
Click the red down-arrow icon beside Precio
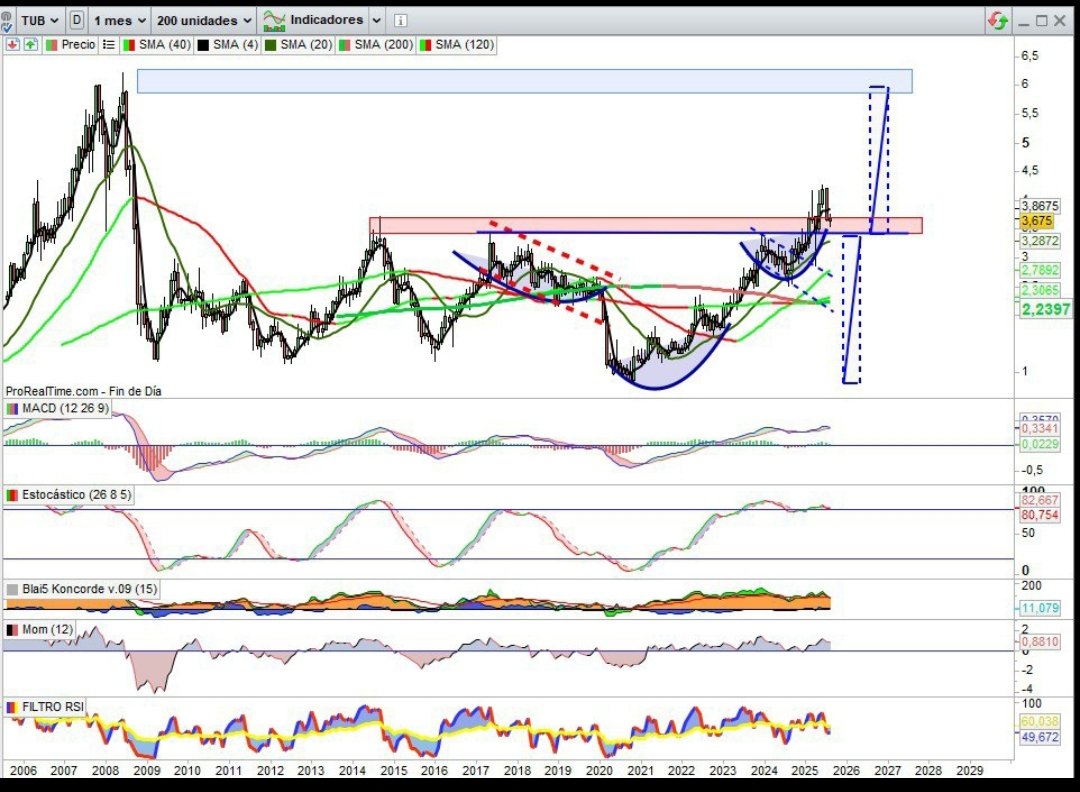tap(12, 45)
